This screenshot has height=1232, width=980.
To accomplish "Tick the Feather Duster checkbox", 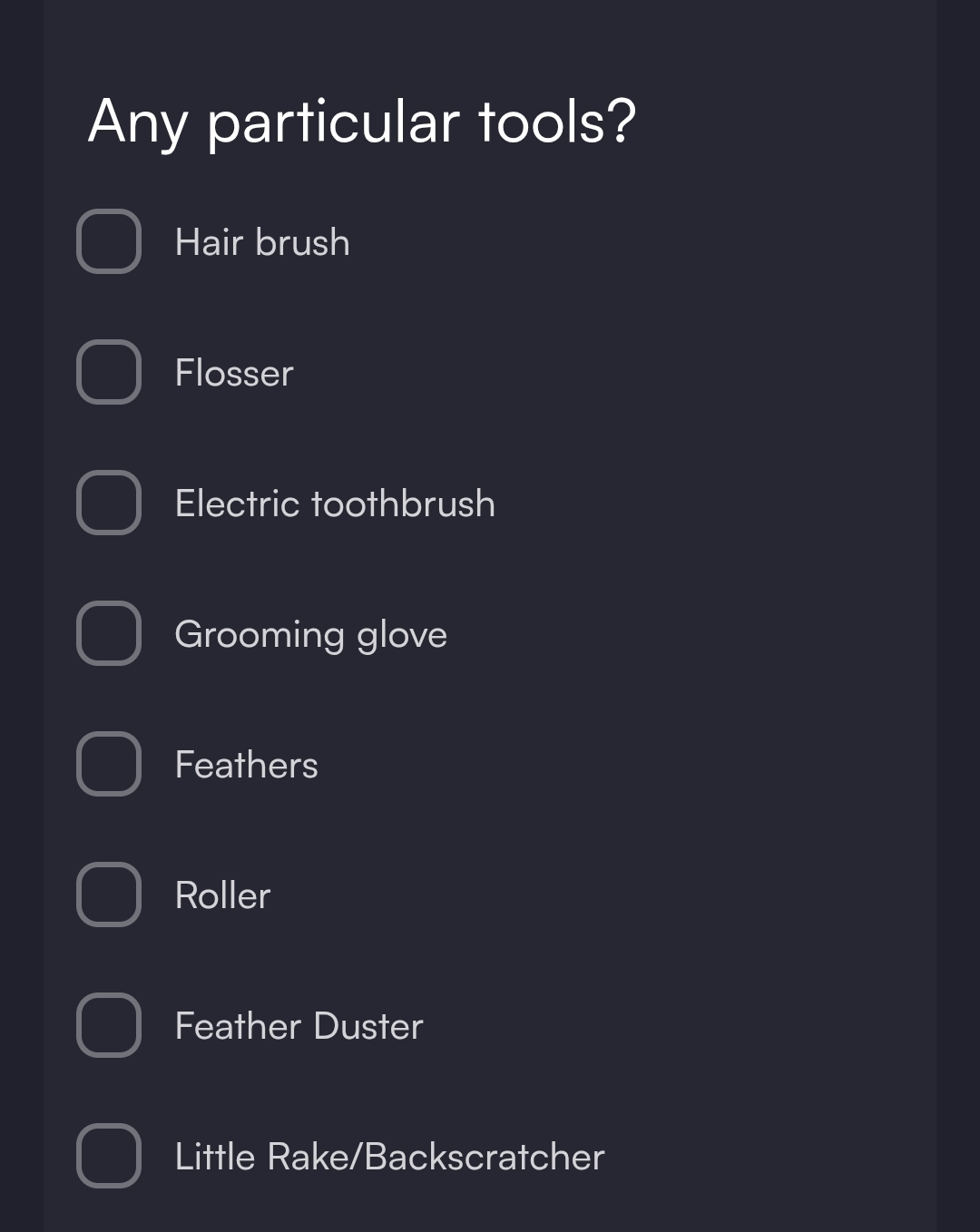I will tap(109, 1025).
